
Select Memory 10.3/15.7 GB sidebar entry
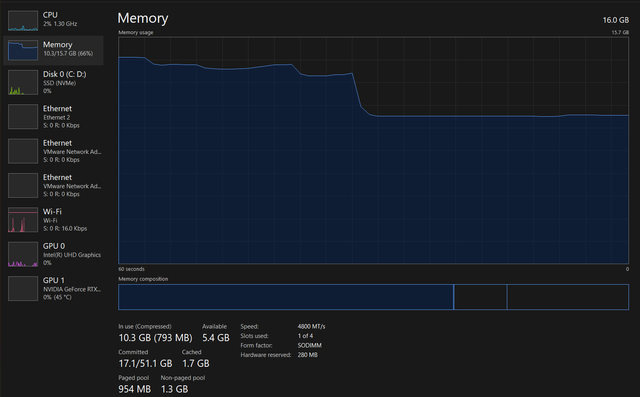pyautogui.click(x=53, y=50)
